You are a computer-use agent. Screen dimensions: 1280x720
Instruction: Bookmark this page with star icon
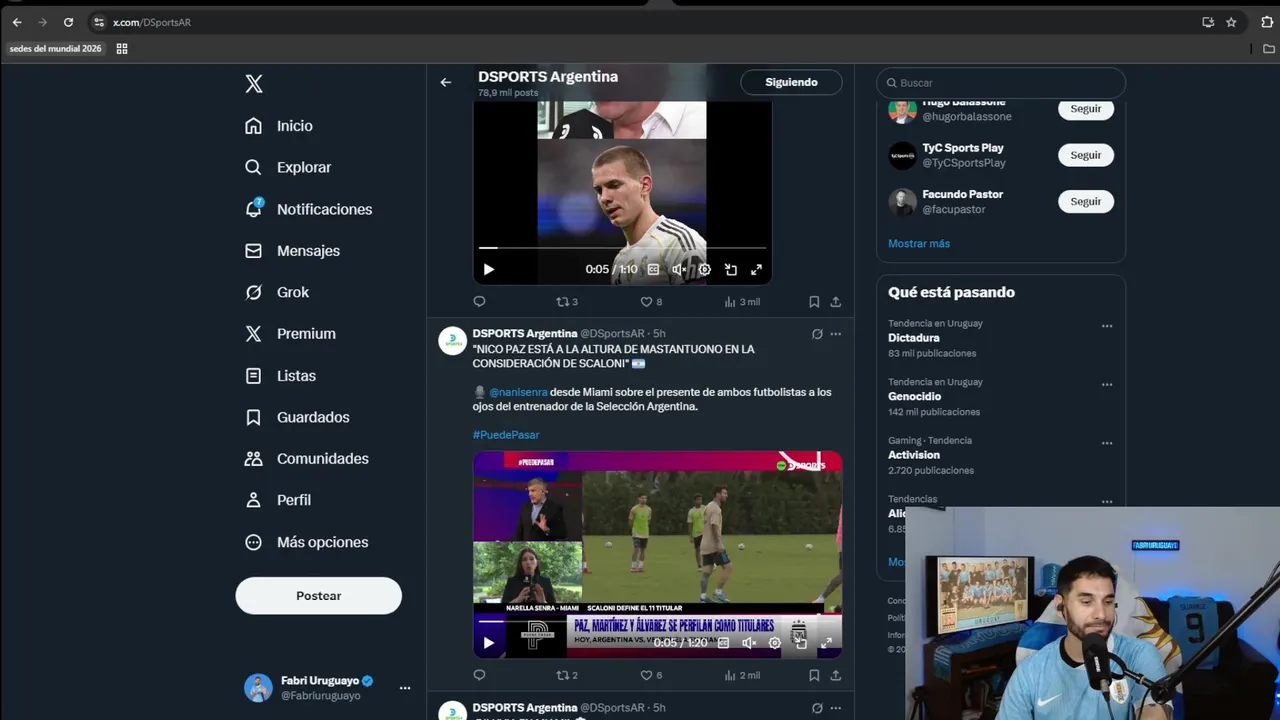tap(1231, 22)
